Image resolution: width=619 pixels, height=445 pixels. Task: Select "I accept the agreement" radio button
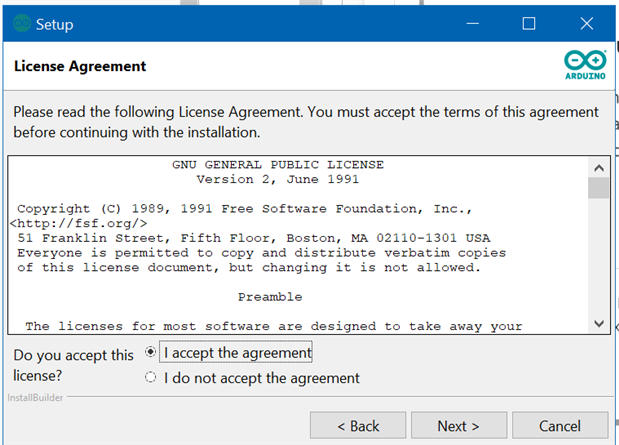[x=151, y=352]
